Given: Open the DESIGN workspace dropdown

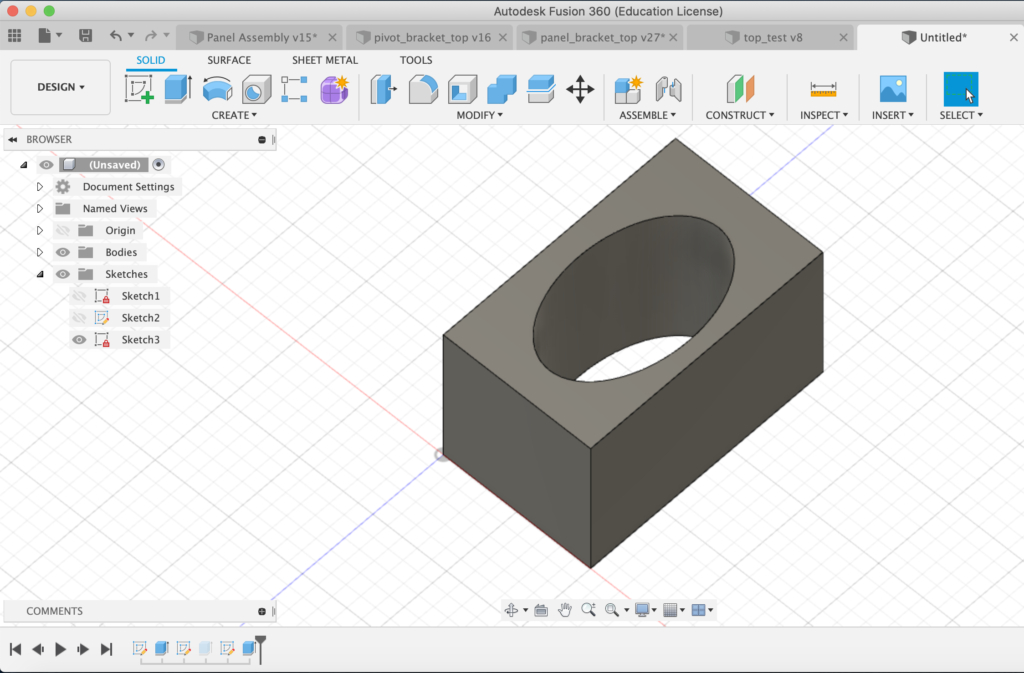Looking at the screenshot, I should point(60,87).
